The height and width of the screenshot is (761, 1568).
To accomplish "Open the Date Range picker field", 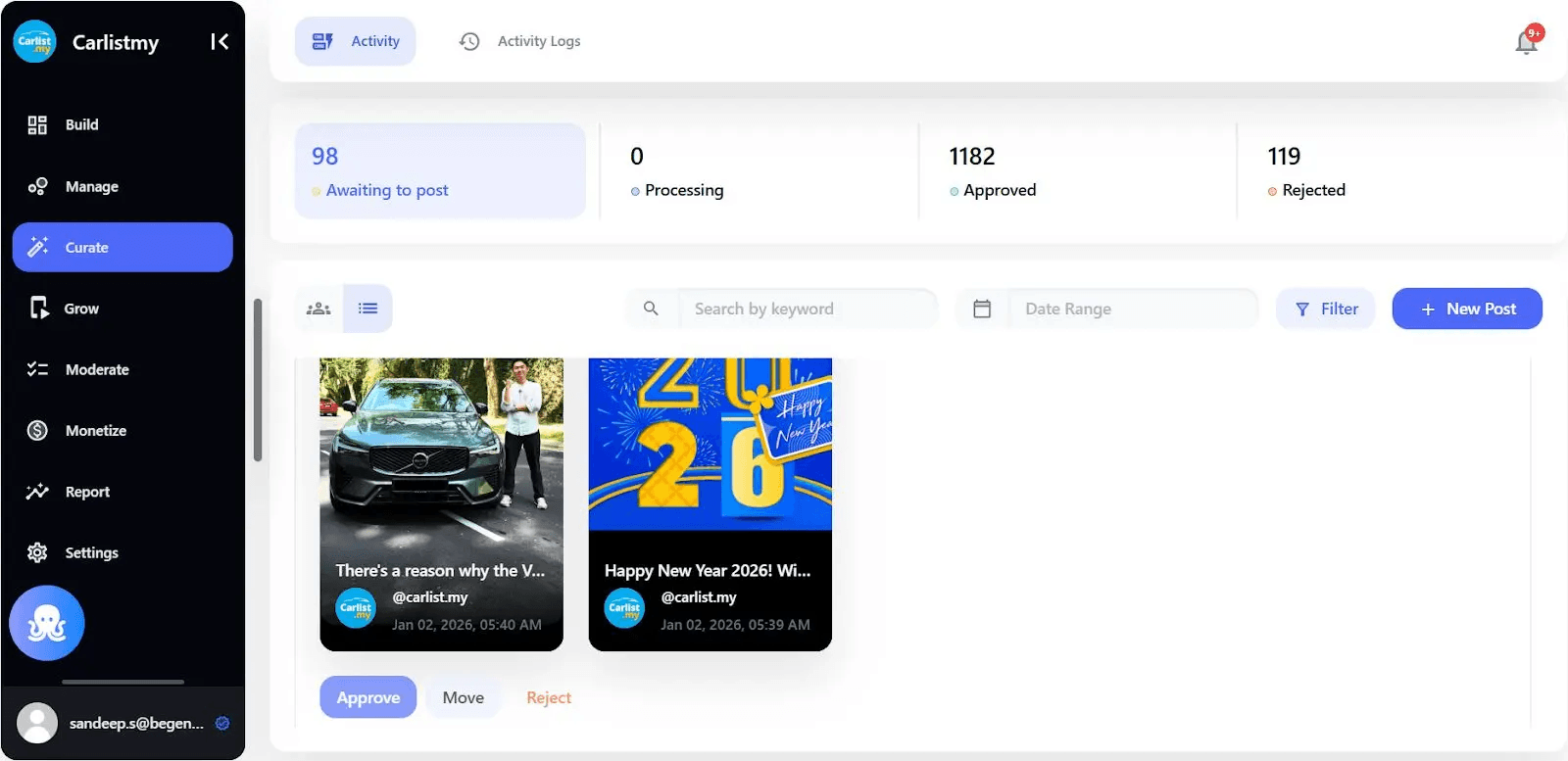I will point(1133,309).
